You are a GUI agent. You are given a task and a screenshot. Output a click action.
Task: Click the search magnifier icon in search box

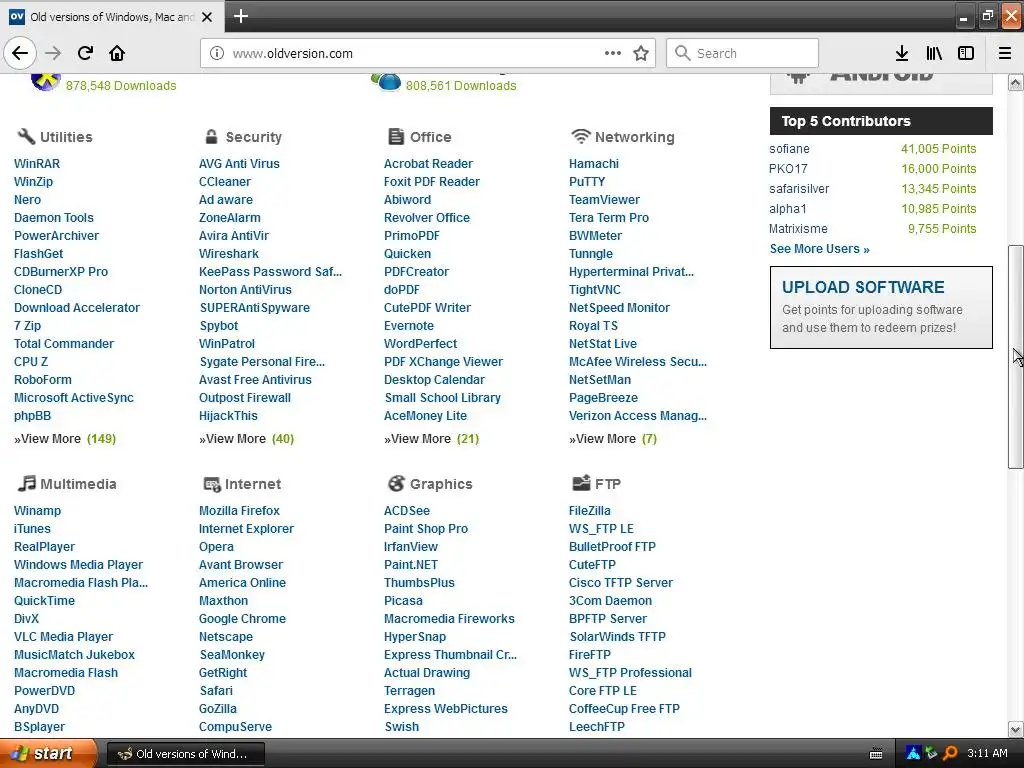[682, 53]
